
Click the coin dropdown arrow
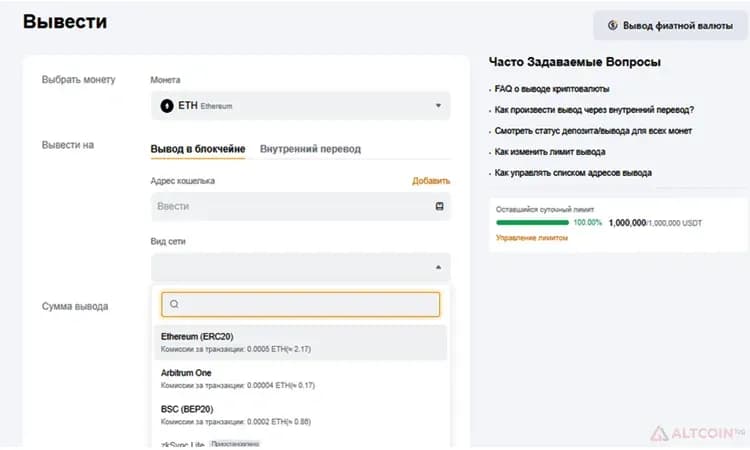pyautogui.click(x=438, y=106)
